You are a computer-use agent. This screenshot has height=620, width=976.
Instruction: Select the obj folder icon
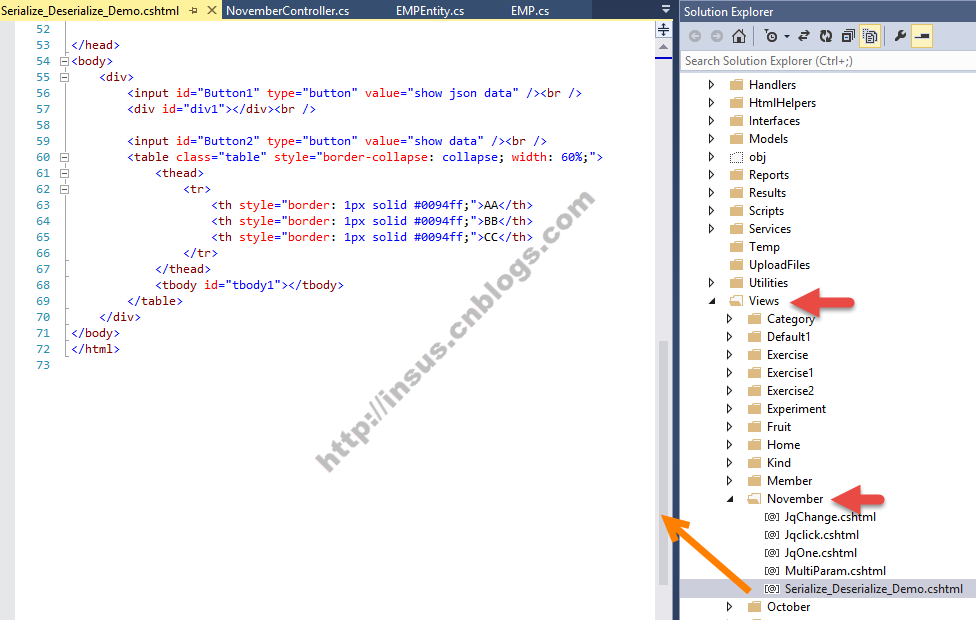pos(736,157)
